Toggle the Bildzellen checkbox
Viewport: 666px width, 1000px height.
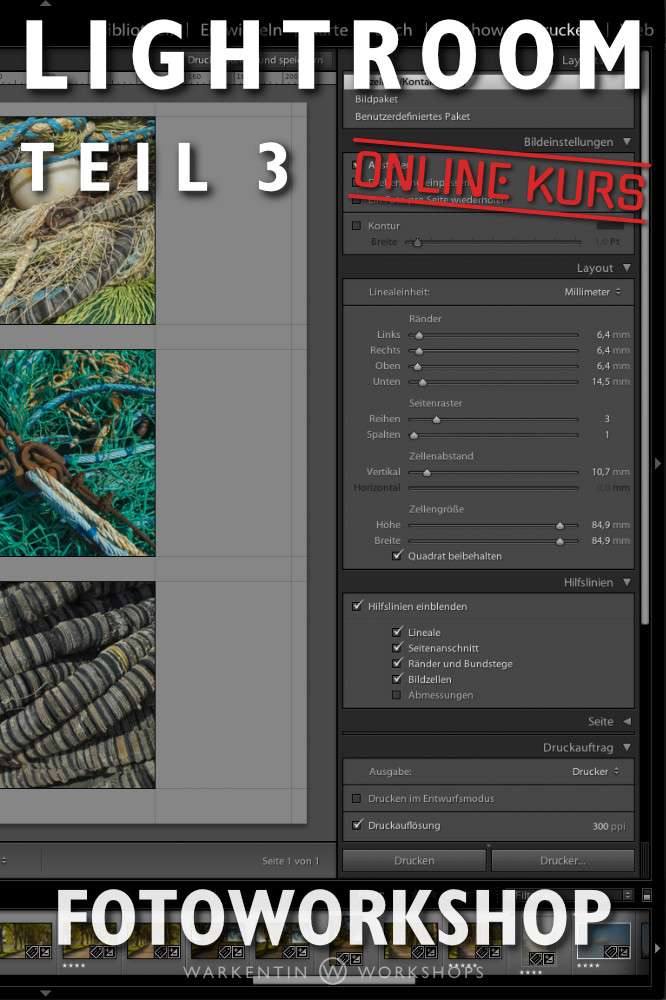click(x=397, y=679)
